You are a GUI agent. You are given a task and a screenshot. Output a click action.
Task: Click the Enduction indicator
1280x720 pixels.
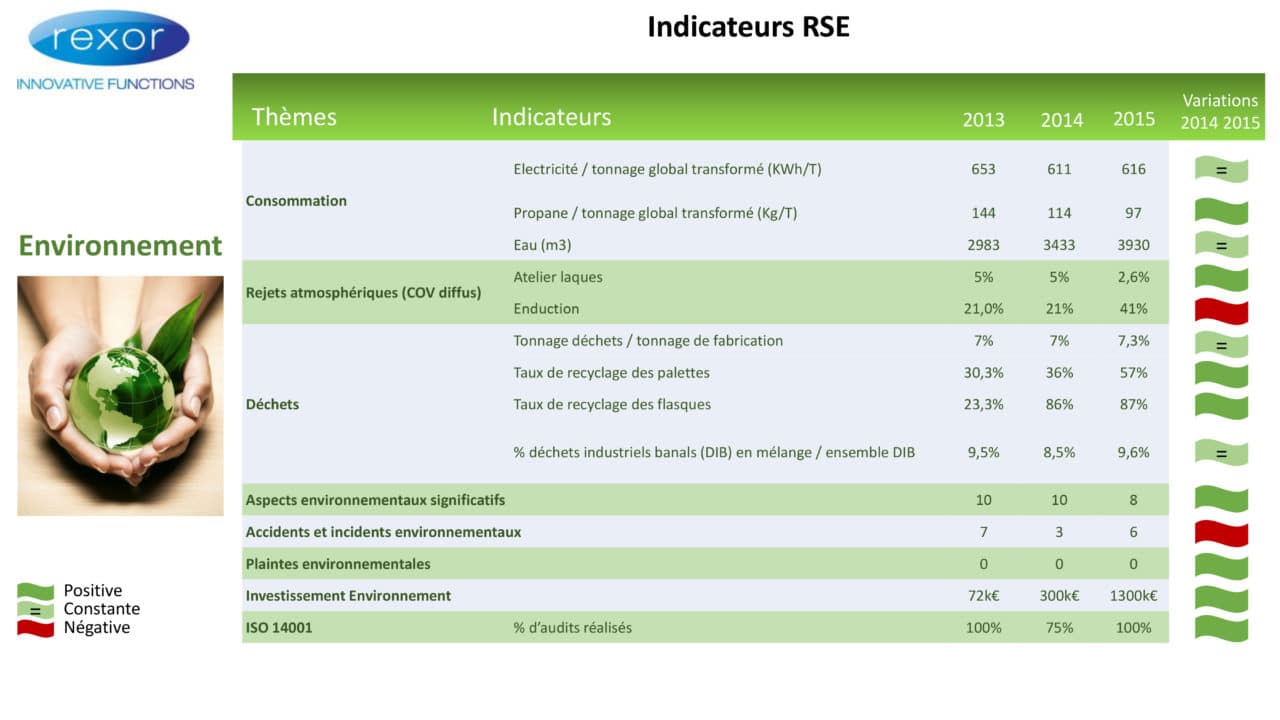pos(546,309)
